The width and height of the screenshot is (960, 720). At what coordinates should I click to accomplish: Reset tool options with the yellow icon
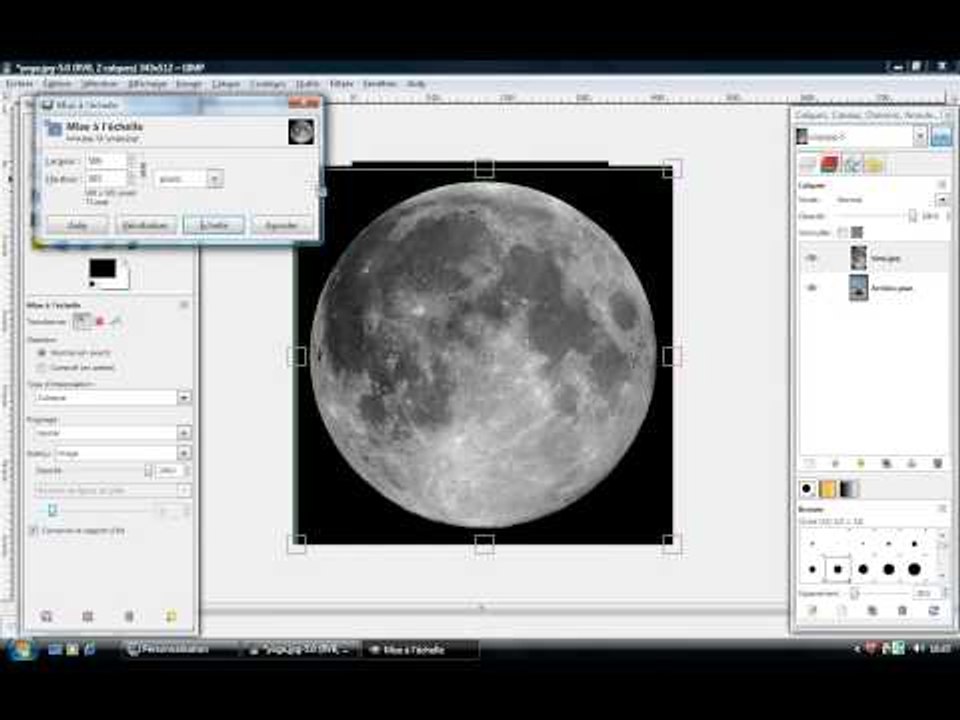[171, 616]
